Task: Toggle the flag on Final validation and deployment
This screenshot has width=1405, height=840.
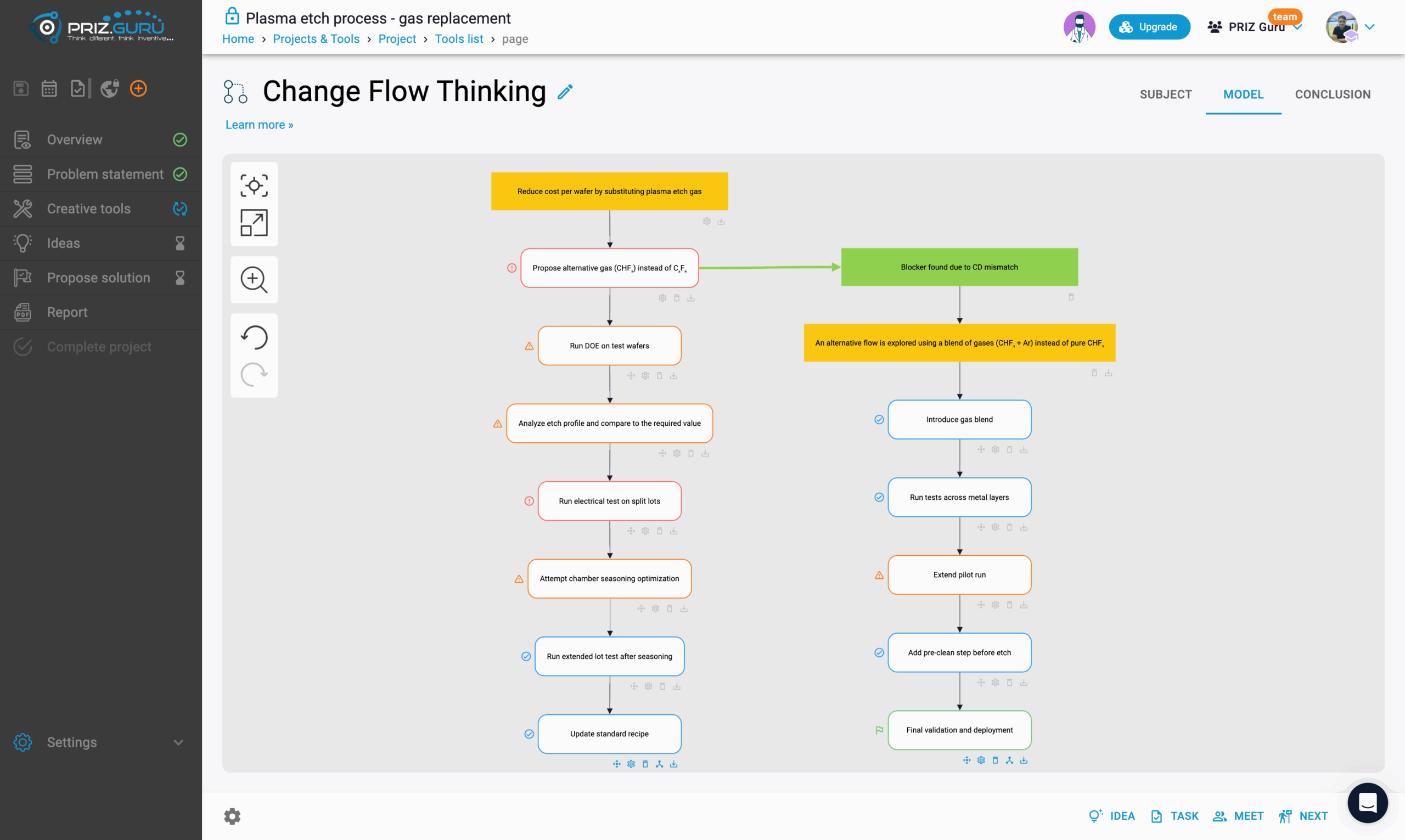Action: pos(879,730)
